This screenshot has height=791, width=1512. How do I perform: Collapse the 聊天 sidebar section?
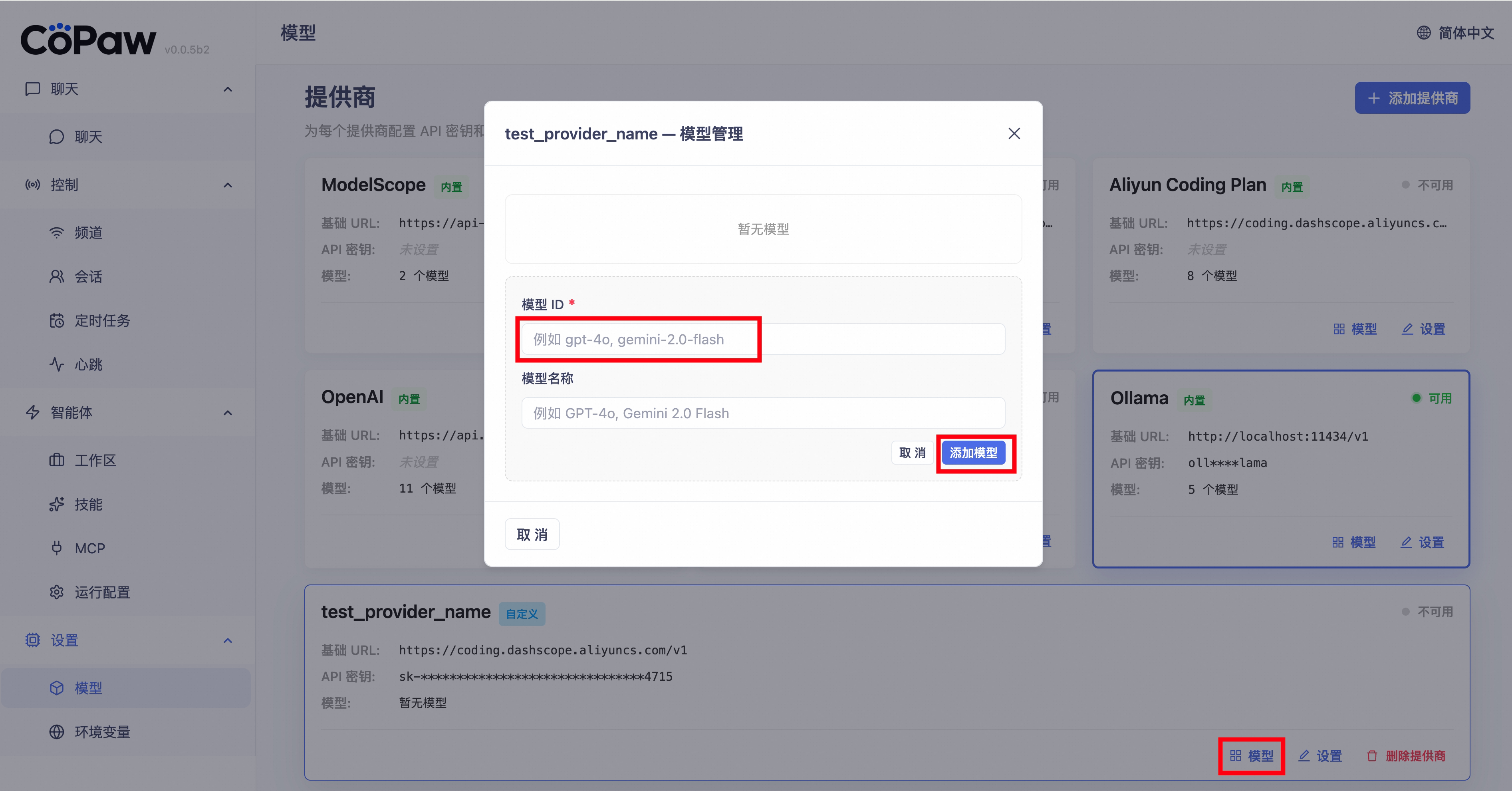click(228, 89)
